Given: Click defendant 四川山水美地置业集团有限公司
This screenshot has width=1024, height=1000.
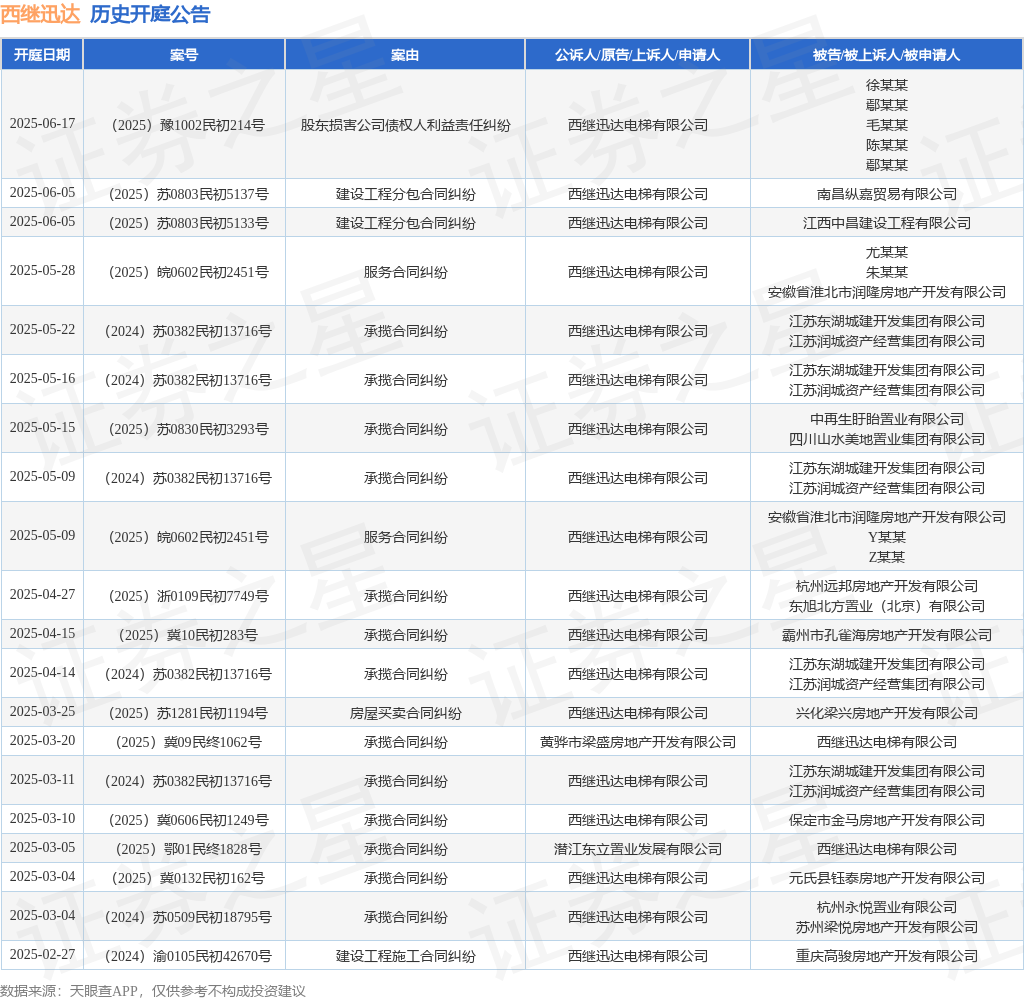Looking at the screenshot, I should 886,439.
